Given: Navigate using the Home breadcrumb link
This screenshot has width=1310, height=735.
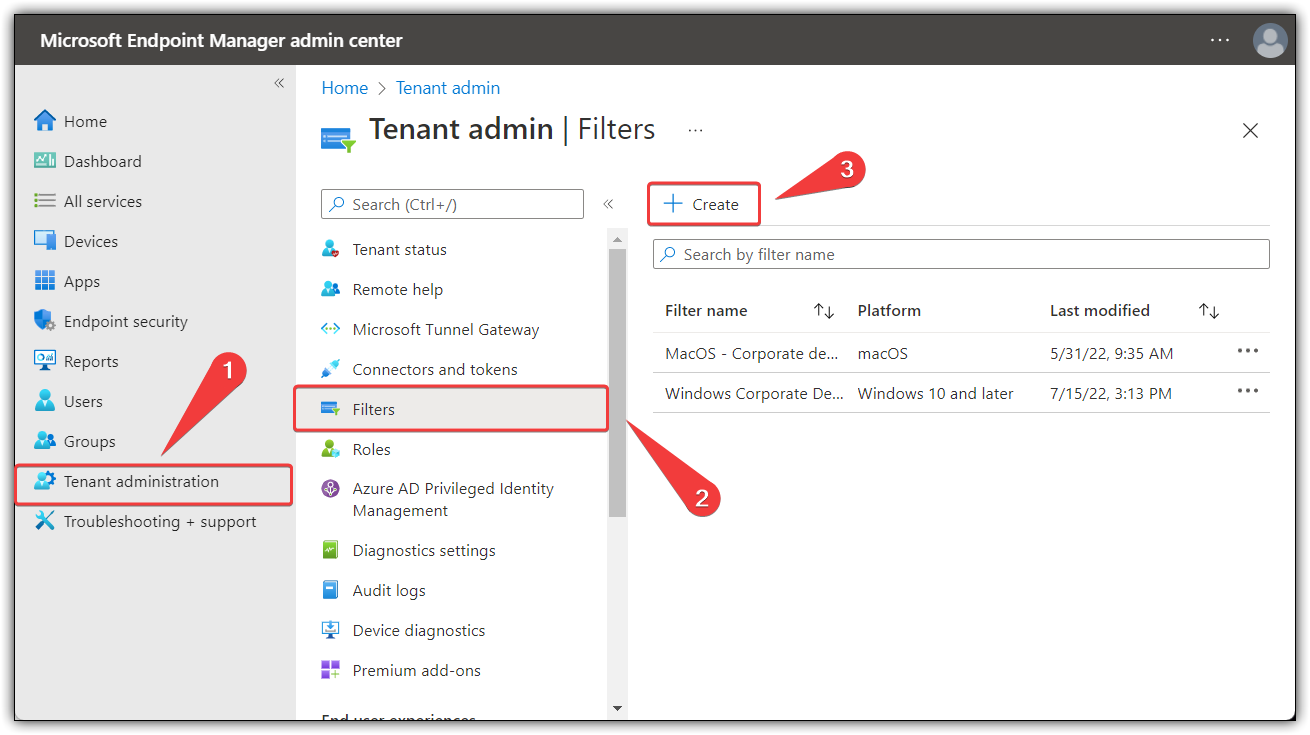Looking at the screenshot, I should 344,87.
